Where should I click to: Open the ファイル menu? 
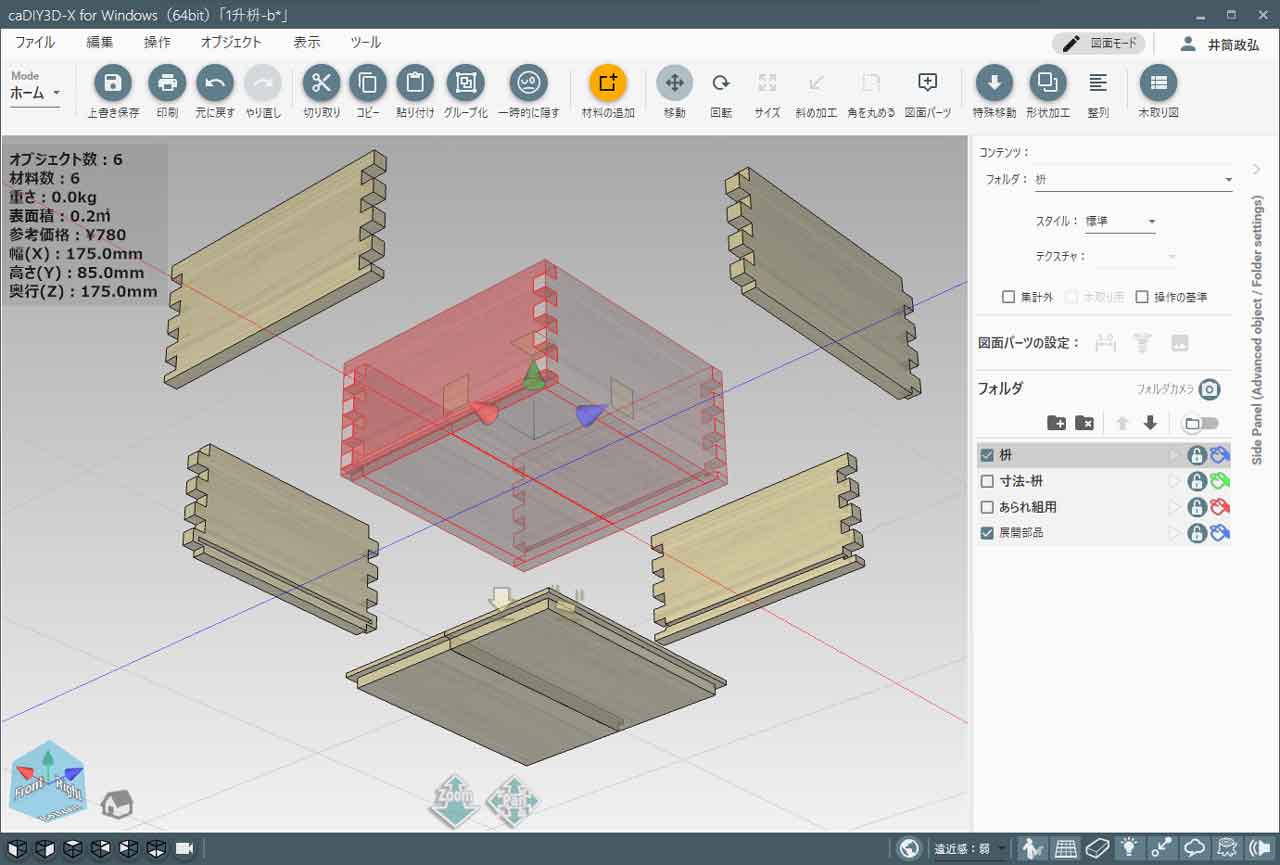point(35,42)
